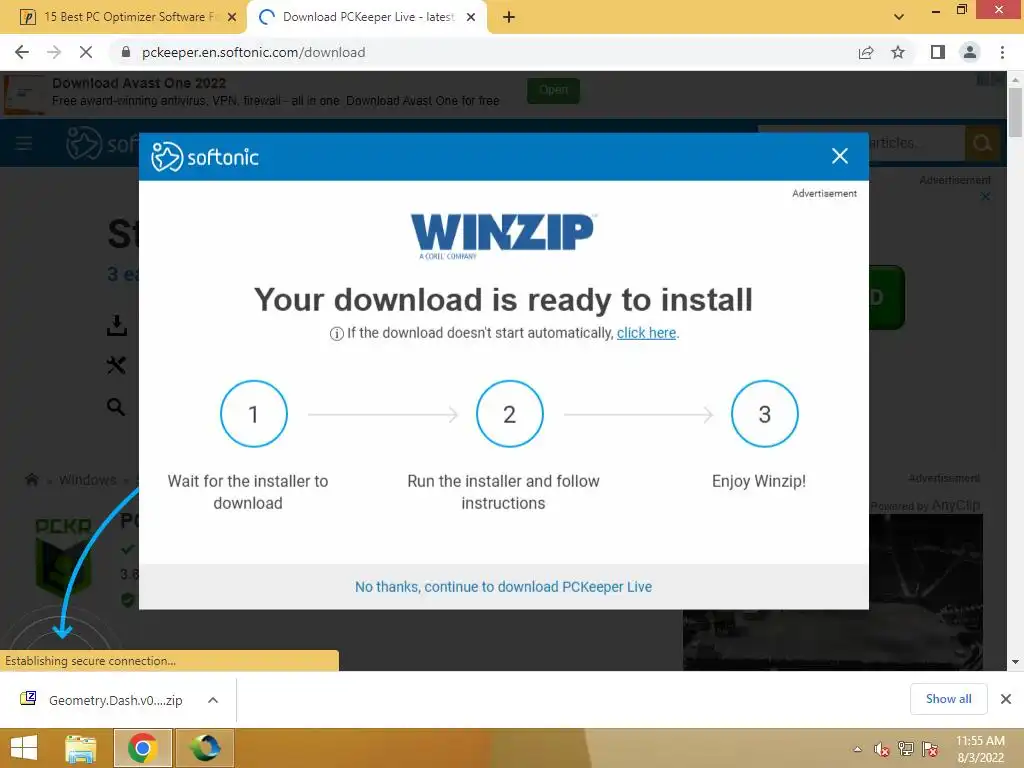Image resolution: width=1024 pixels, height=768 pixels.
Task: Close the Download PCKeeper Live tab
Action: tap(471, 17)
